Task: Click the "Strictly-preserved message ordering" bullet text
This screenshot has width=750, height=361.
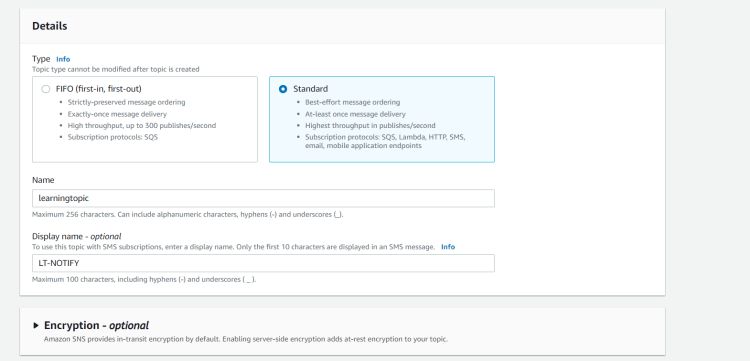Action: (x=126, y=102)
